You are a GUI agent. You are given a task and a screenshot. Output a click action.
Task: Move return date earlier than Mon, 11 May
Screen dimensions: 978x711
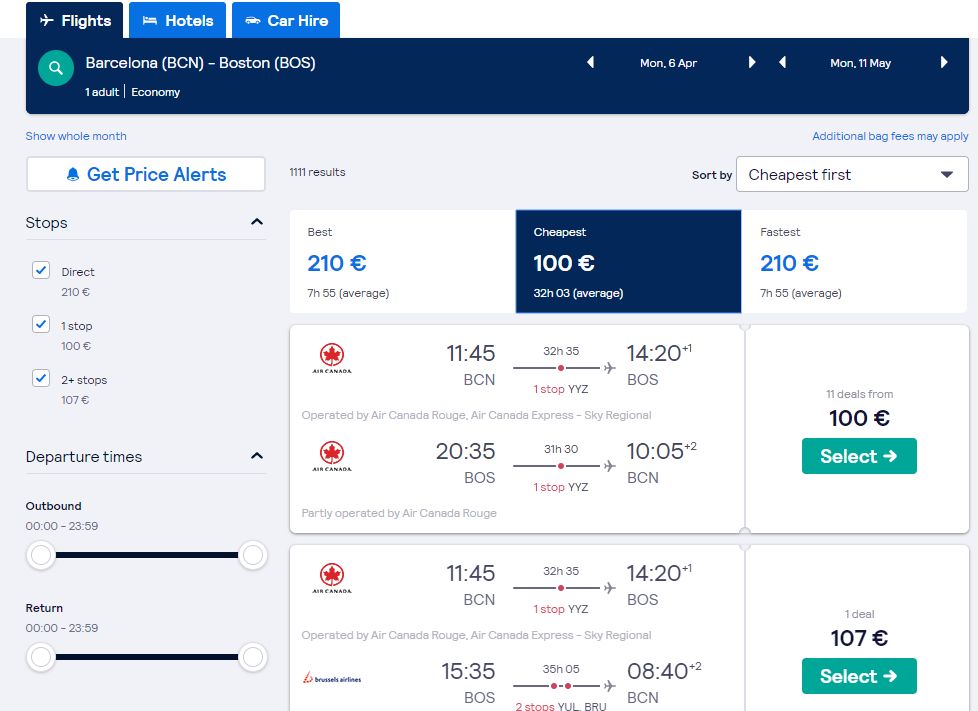tap(783, 62)
